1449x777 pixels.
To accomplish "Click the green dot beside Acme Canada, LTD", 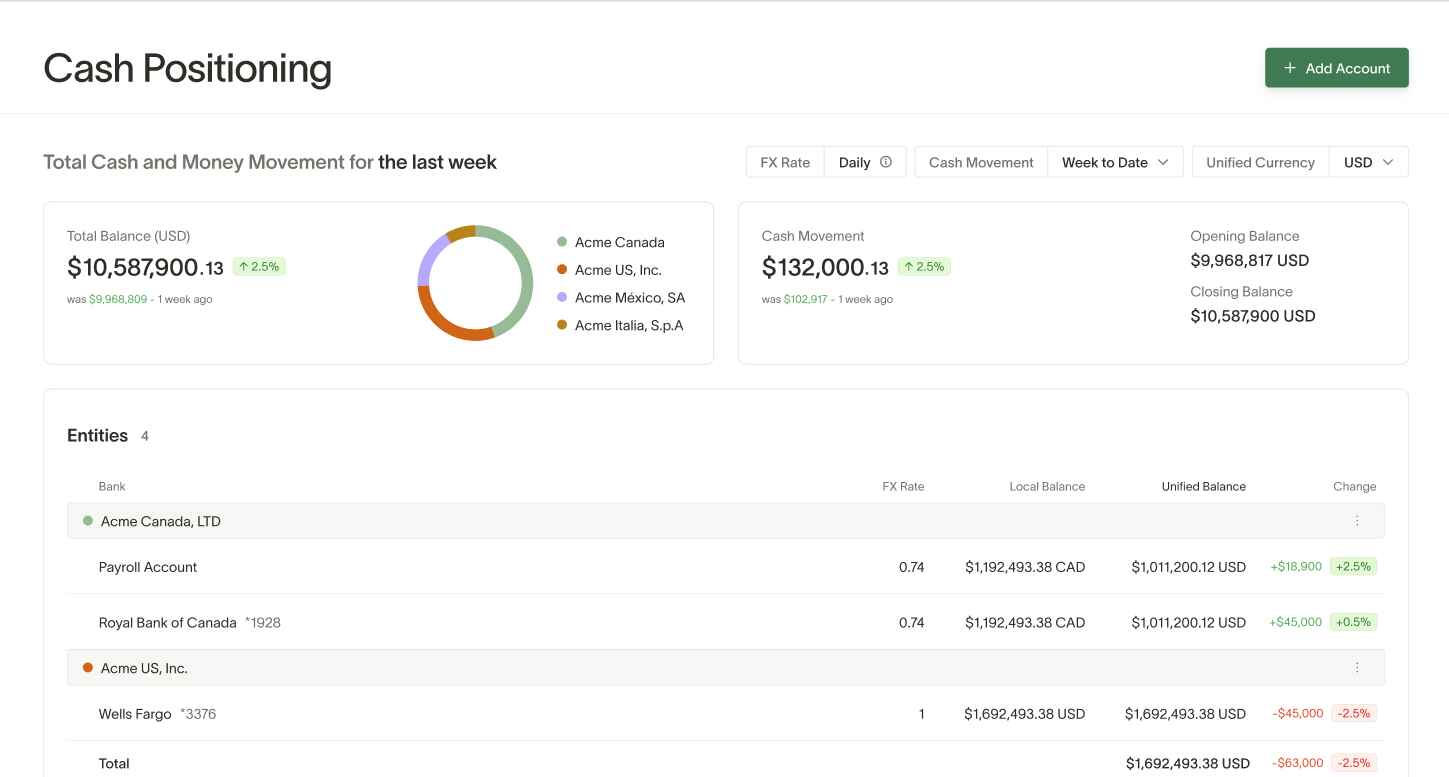I will tap(88, 521).
